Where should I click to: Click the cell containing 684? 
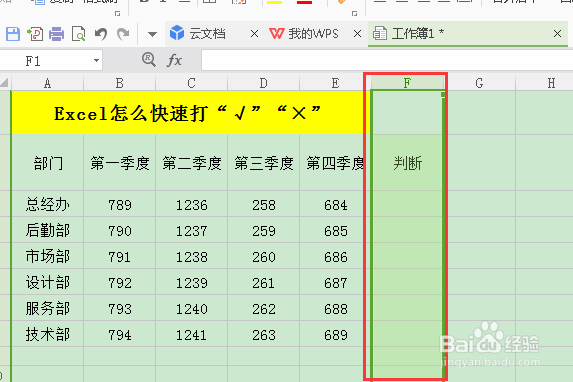point(335,204)
